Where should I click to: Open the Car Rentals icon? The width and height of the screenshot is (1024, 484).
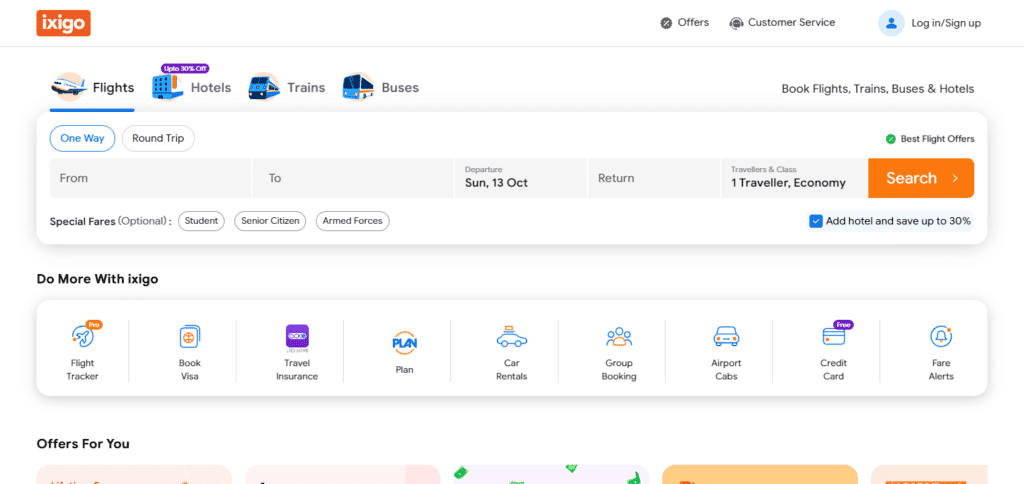511,337
